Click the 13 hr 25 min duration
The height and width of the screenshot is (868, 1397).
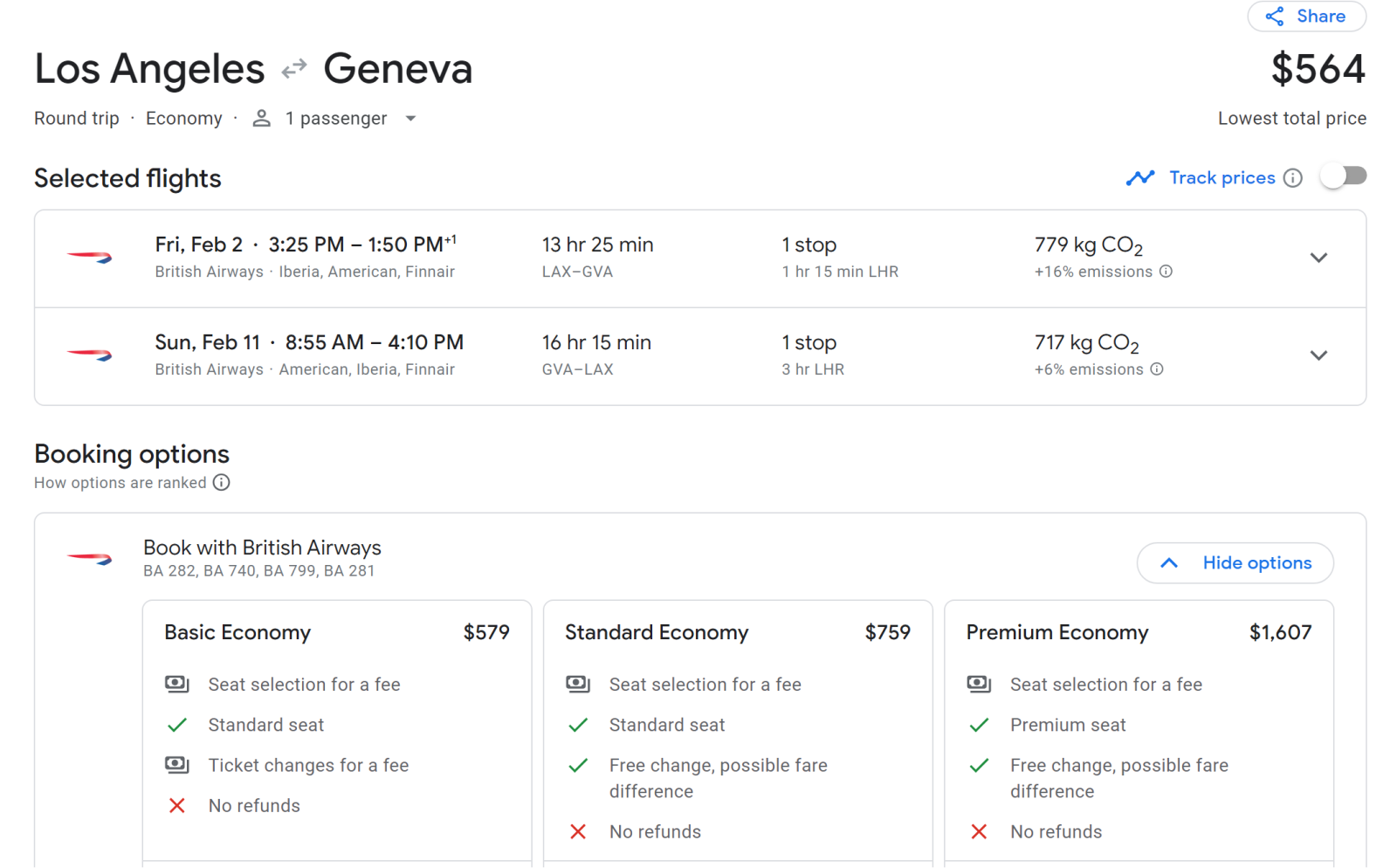click(x=598, y=245)
